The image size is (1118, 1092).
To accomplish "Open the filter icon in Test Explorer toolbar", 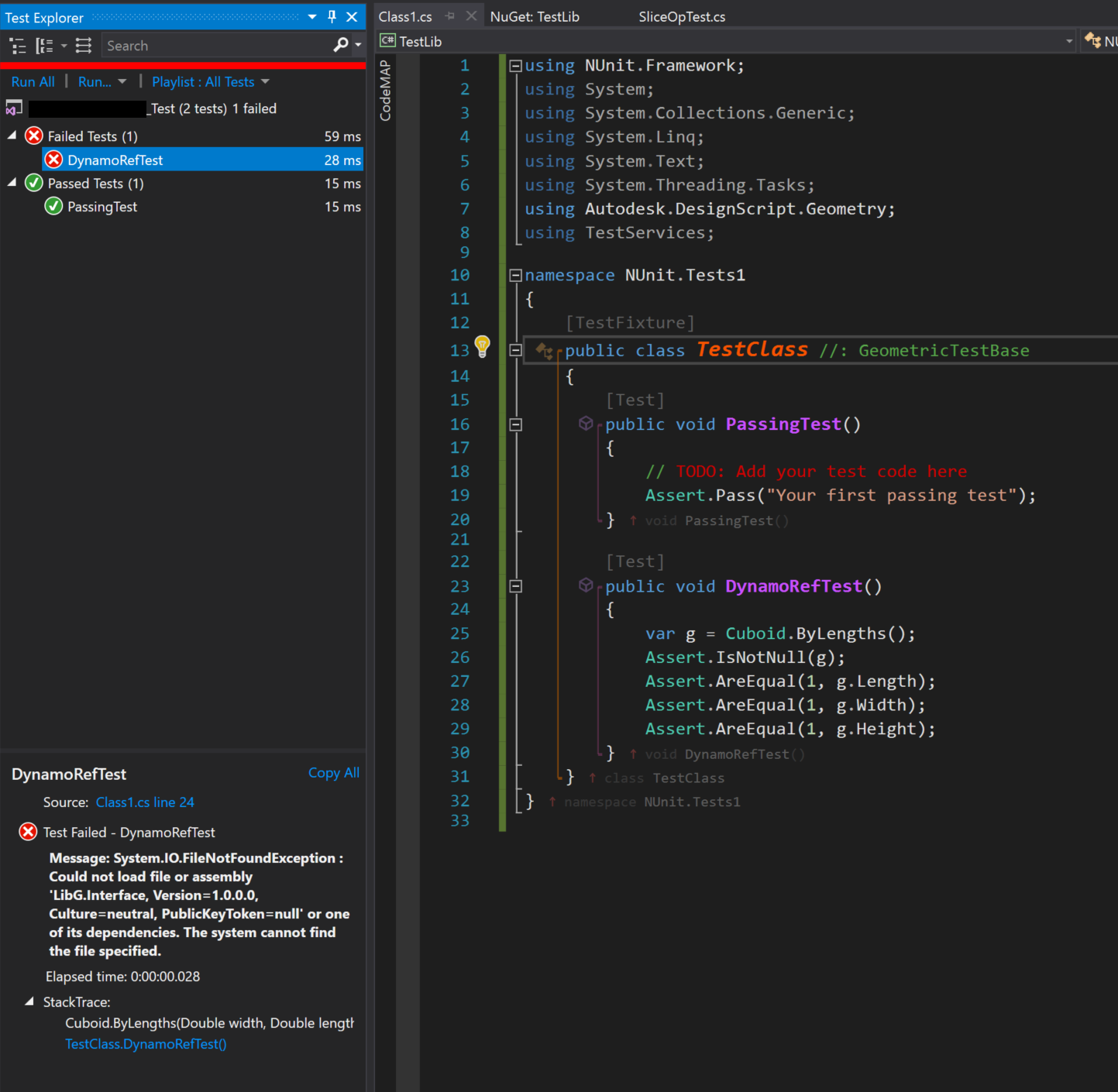I will click(83, 46).
